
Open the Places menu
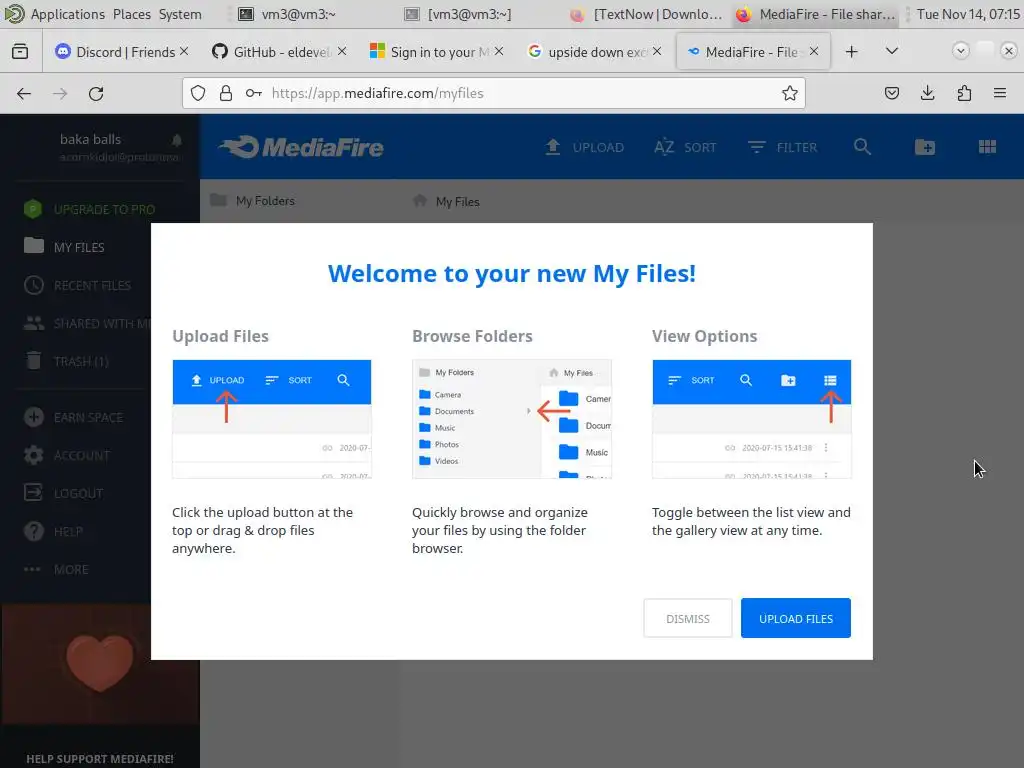[x=131, y=14]
